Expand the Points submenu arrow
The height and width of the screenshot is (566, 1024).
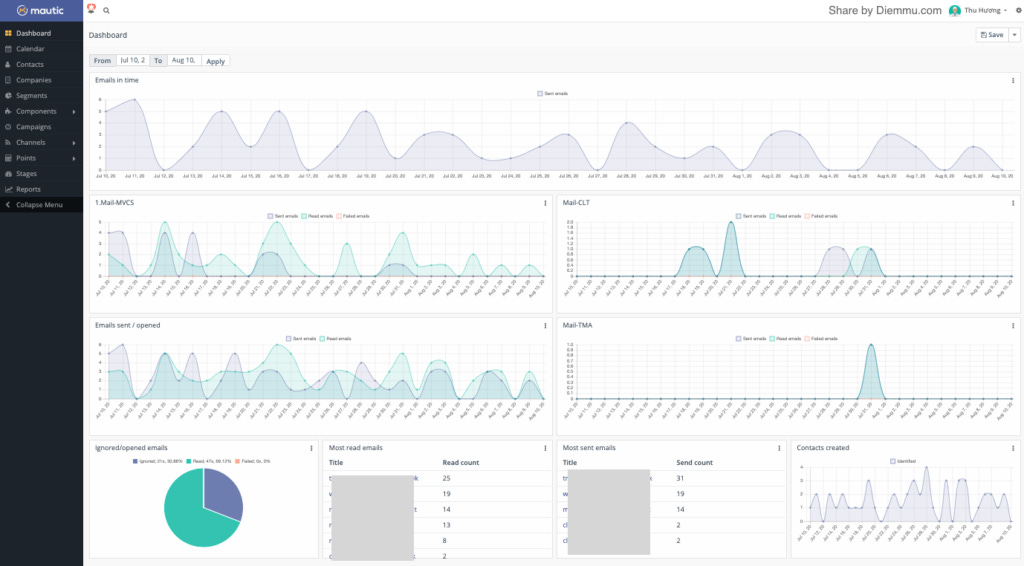(74, 158)
